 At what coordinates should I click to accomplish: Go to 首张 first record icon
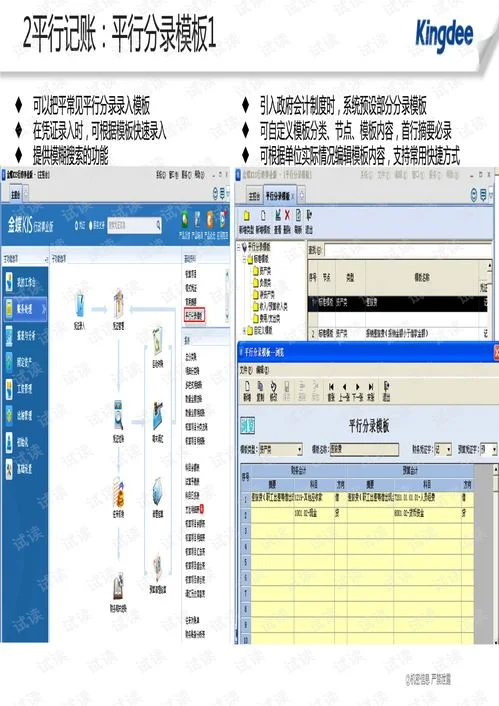pos(331,386)
